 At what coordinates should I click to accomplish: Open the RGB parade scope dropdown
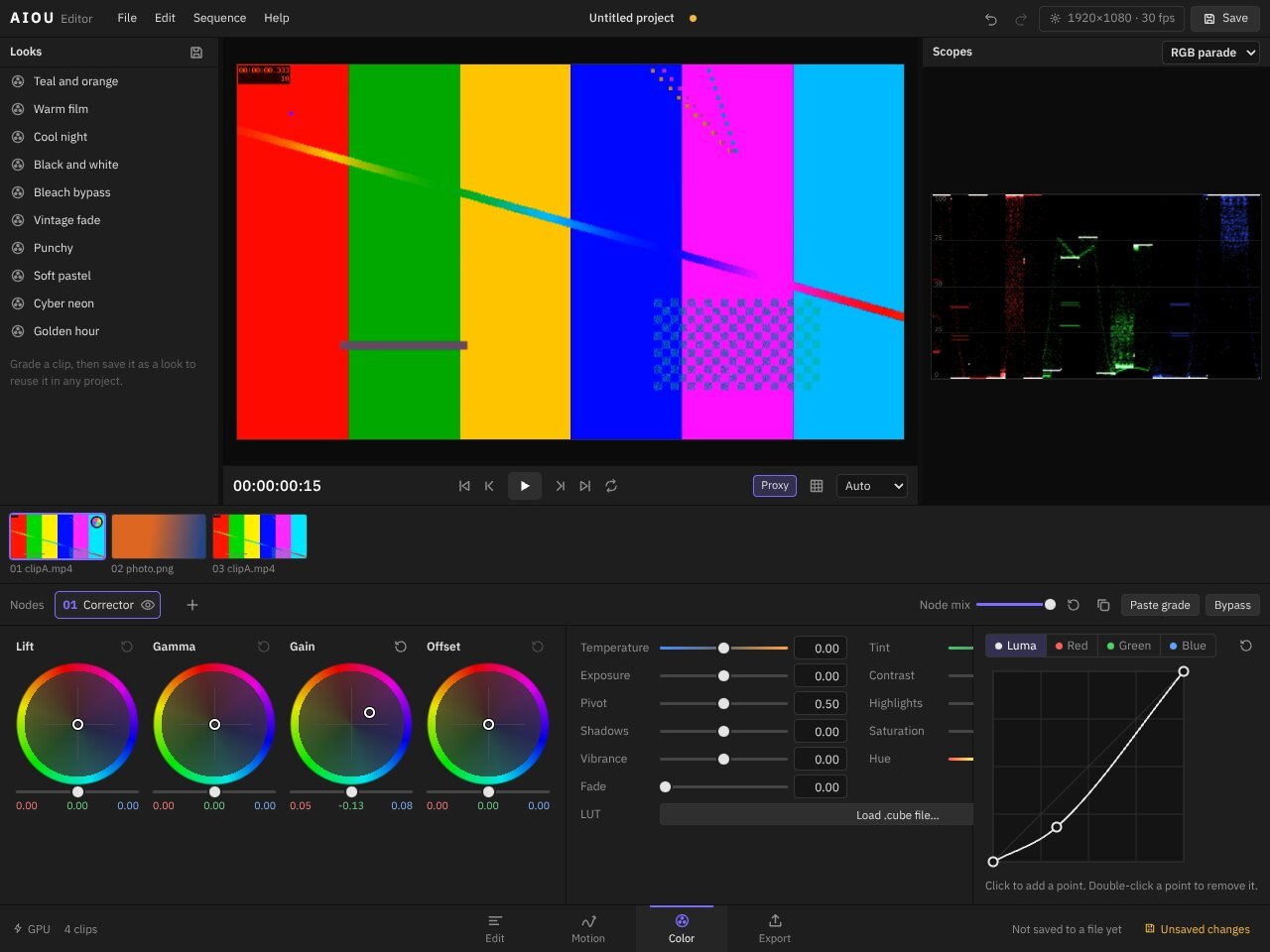(1210, 53)
